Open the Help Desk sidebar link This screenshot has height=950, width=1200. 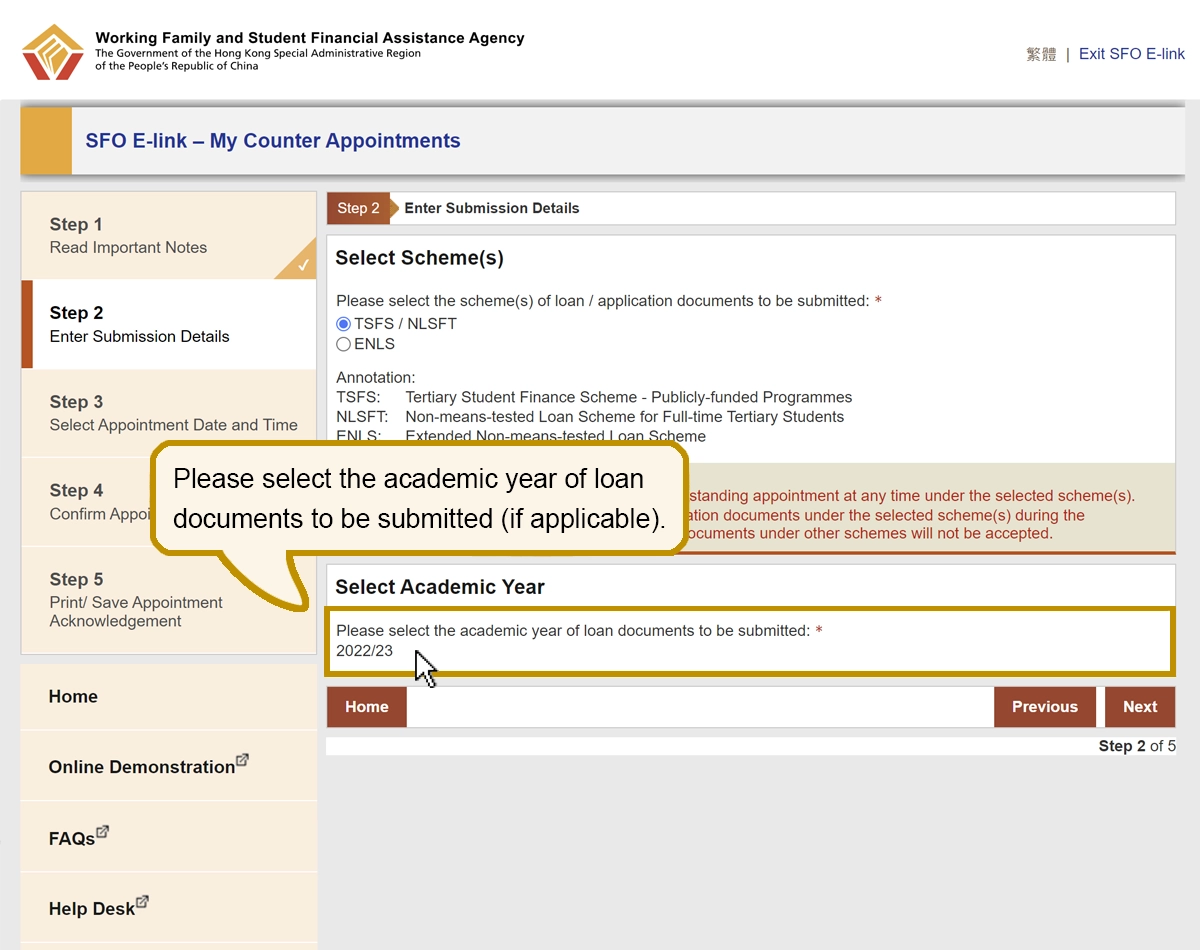point(169,908)
